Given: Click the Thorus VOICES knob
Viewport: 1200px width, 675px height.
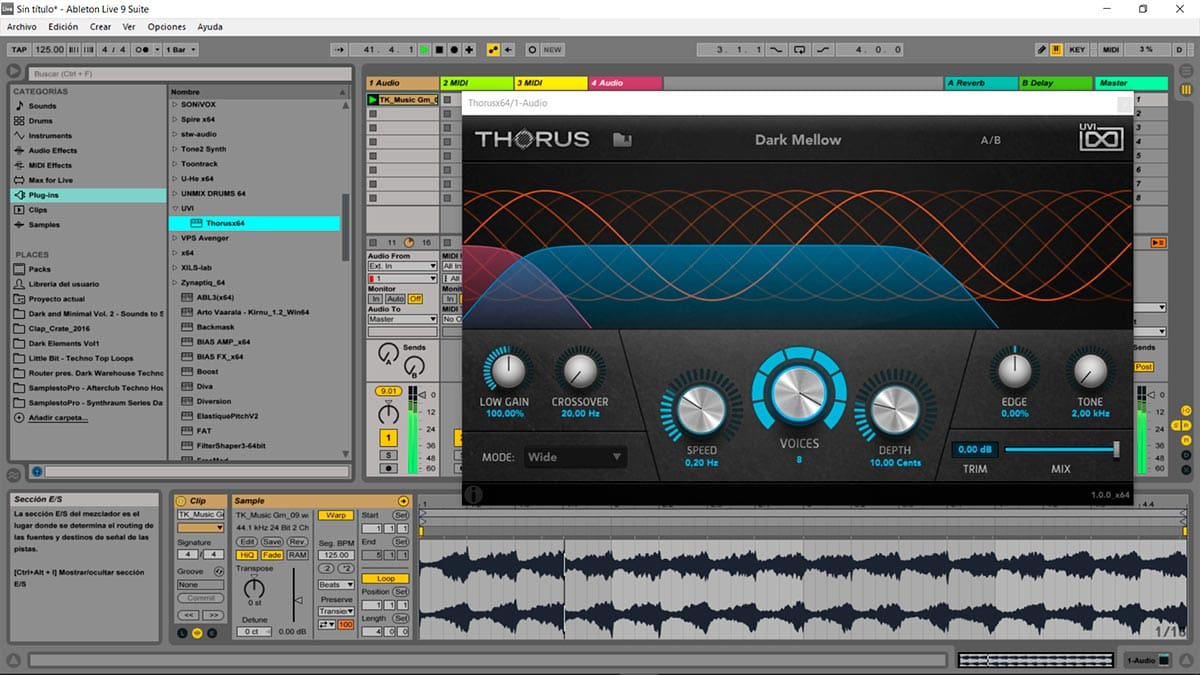Looking at the screenshot, I should pos(799,392).
